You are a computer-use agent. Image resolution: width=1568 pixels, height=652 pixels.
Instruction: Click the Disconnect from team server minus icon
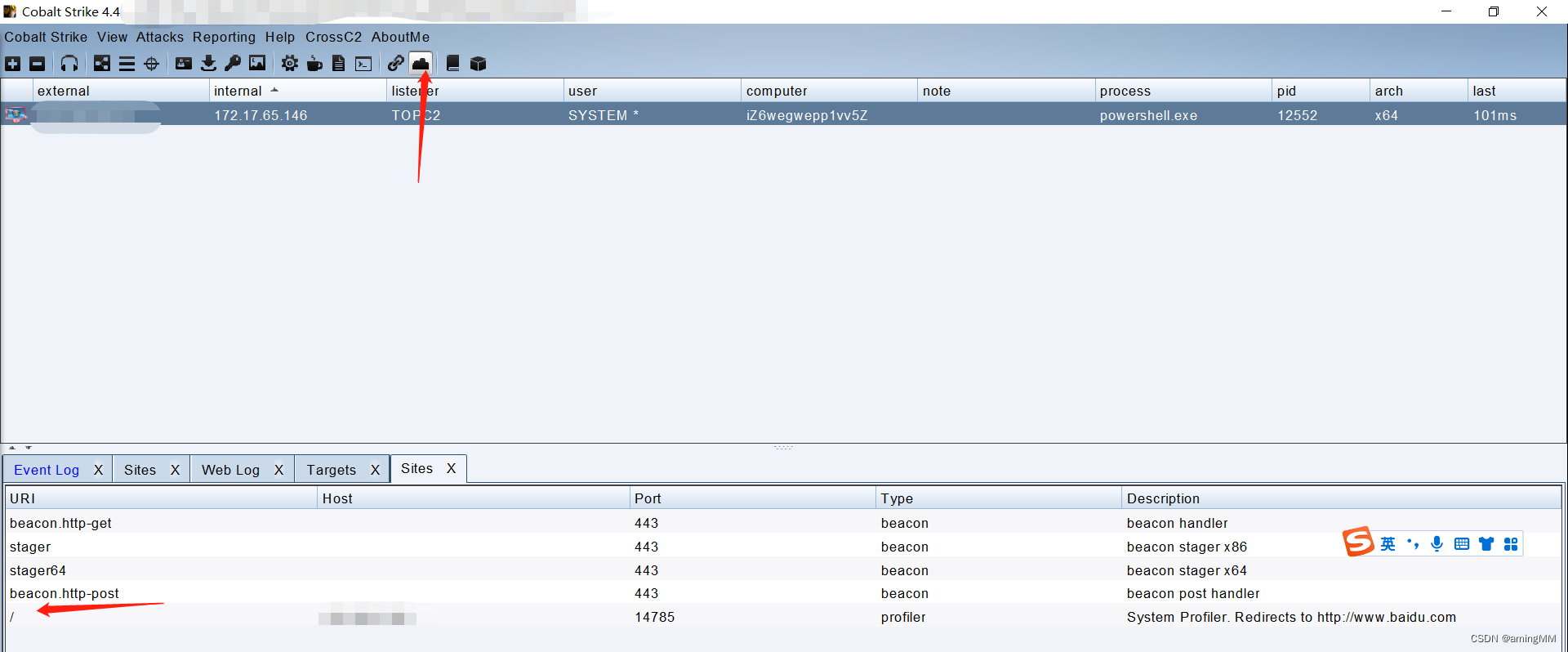pyautogui.click(x=38, y=64)
